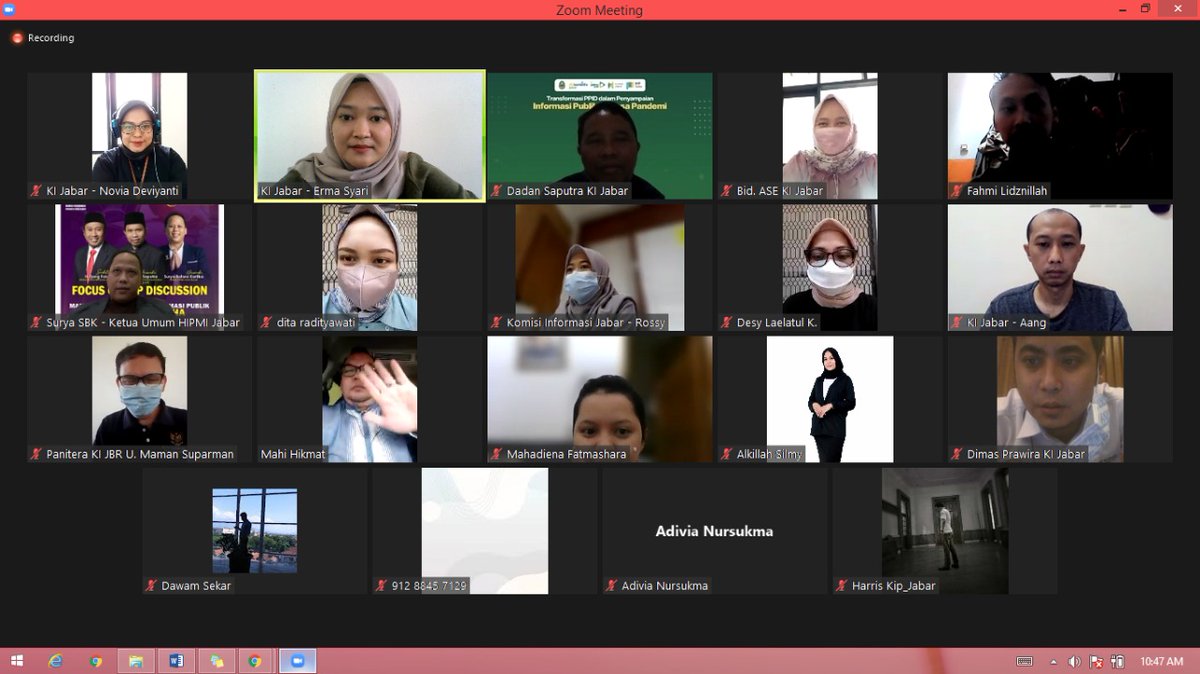Click muted mic icon for Fahmi Lidznillah
Image resolution: width=1200 pixels, height=674 pixels.
[x=957, y=191]
